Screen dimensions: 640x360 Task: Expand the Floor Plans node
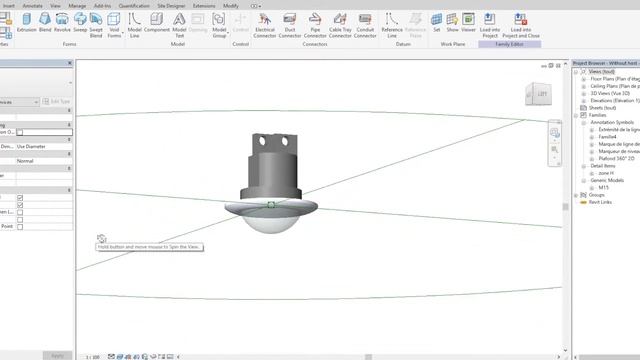point(584,79)
